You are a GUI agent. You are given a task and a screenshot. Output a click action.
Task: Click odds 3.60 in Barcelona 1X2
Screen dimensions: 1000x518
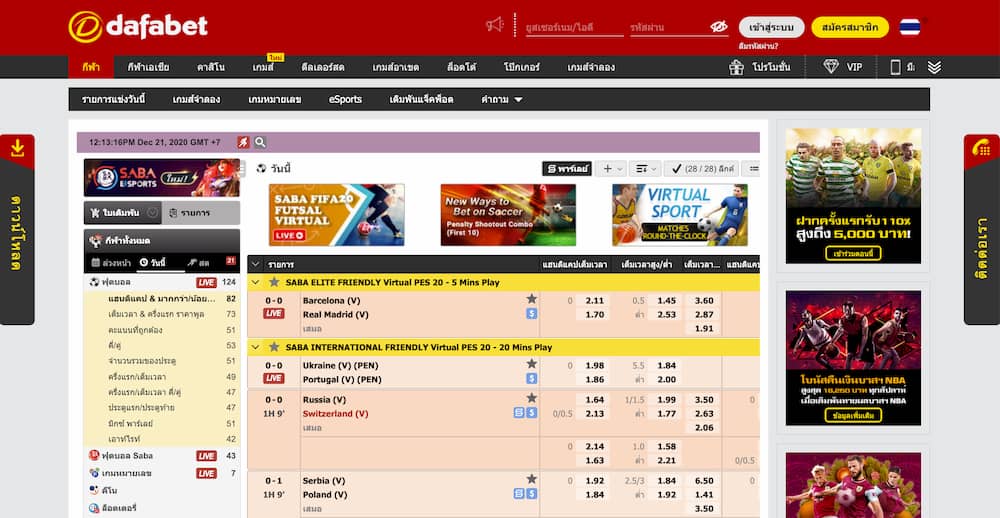pos(703,300)
